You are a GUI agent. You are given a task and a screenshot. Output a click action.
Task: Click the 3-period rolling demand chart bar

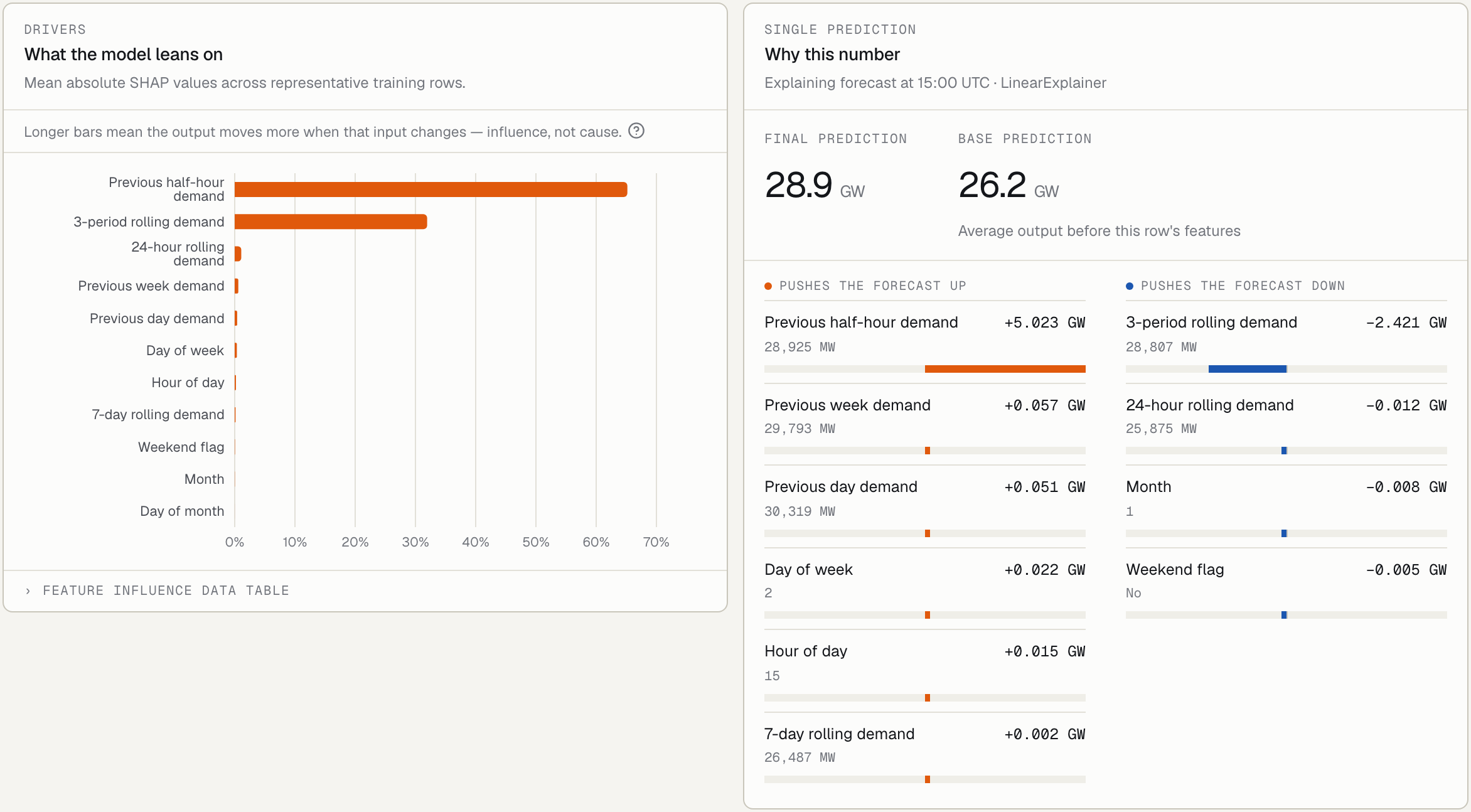pos(331,222)
